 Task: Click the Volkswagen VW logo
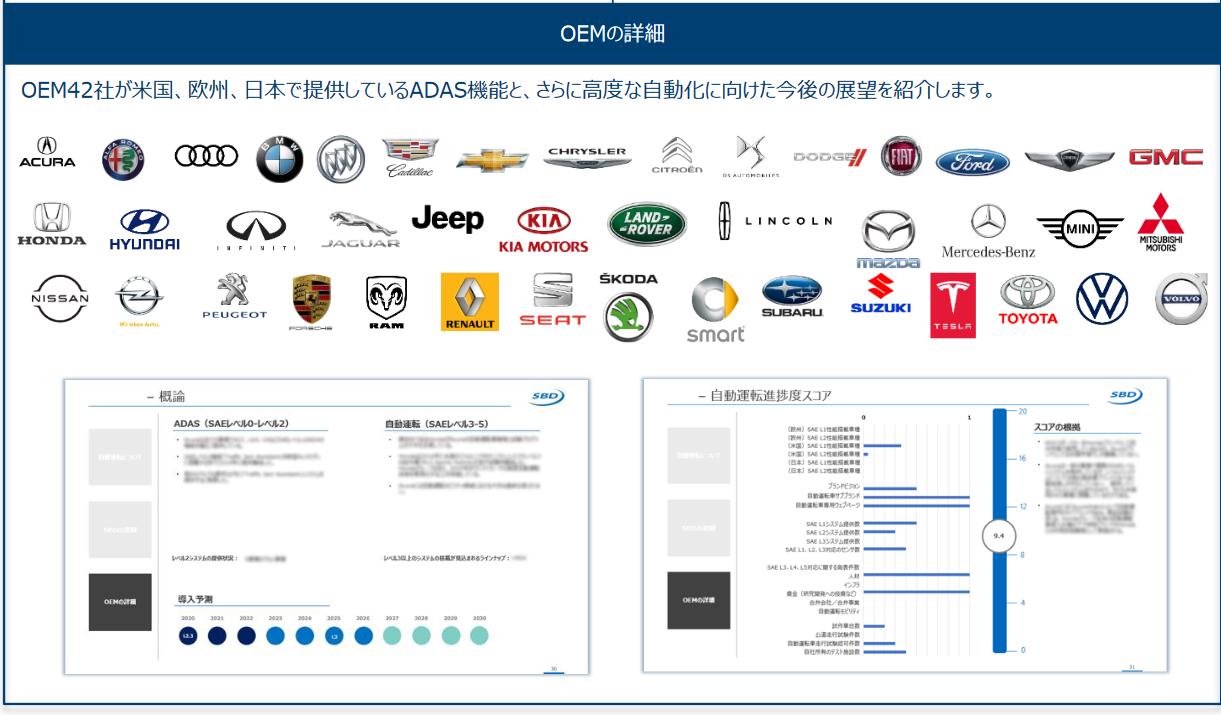(1102, 298)
